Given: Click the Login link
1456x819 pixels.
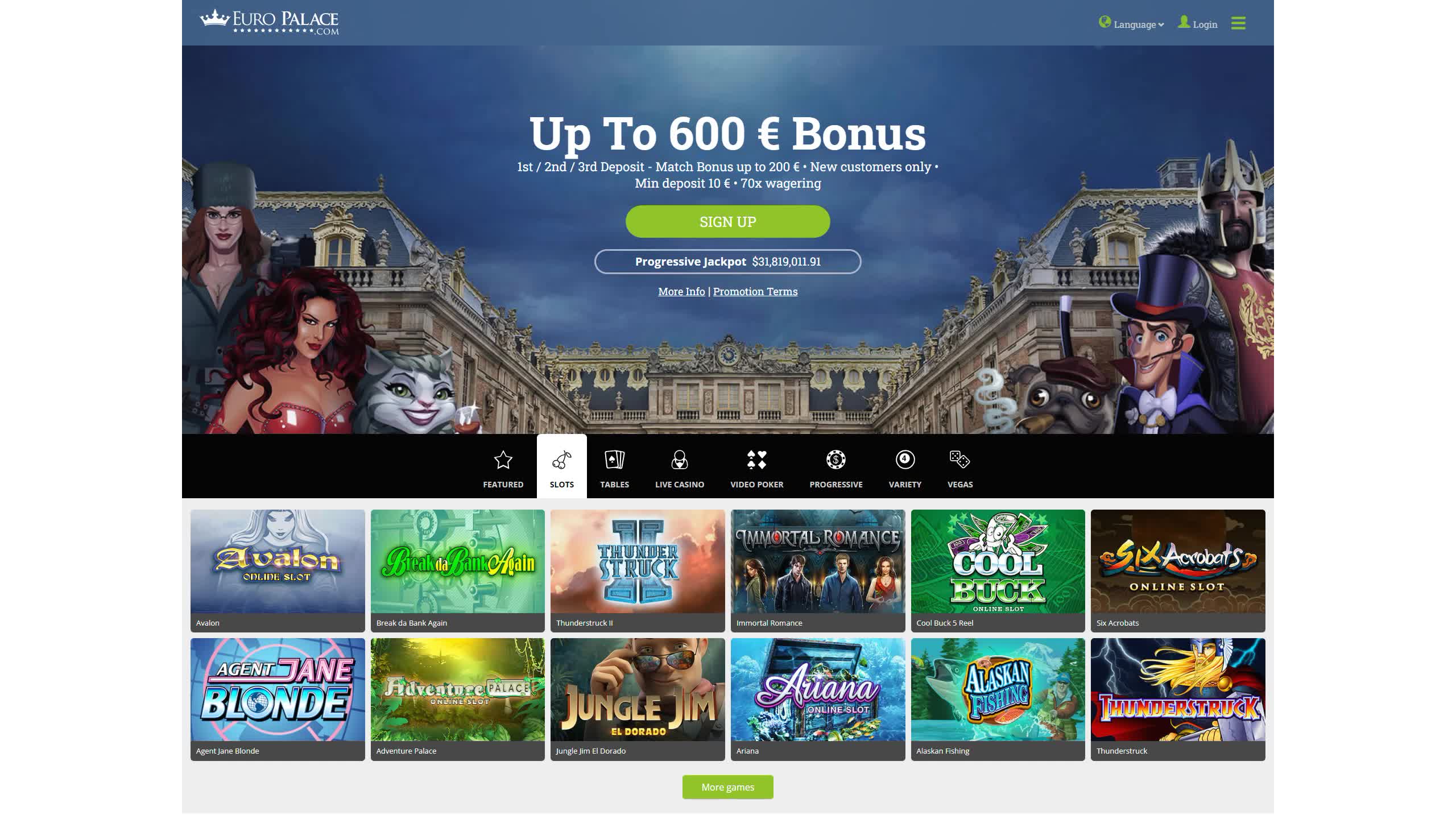Looking at the screenshot, I should click(1198, 23).
